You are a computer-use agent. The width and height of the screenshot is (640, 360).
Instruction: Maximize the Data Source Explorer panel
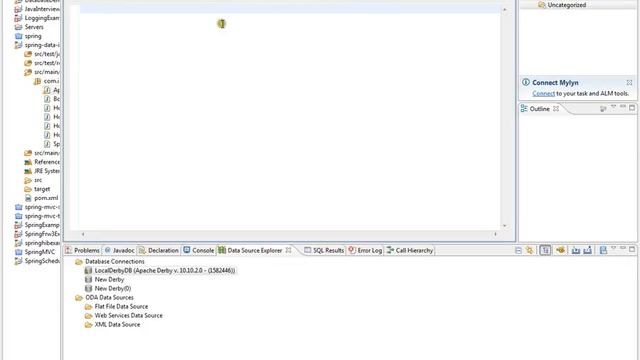(632, 249)
